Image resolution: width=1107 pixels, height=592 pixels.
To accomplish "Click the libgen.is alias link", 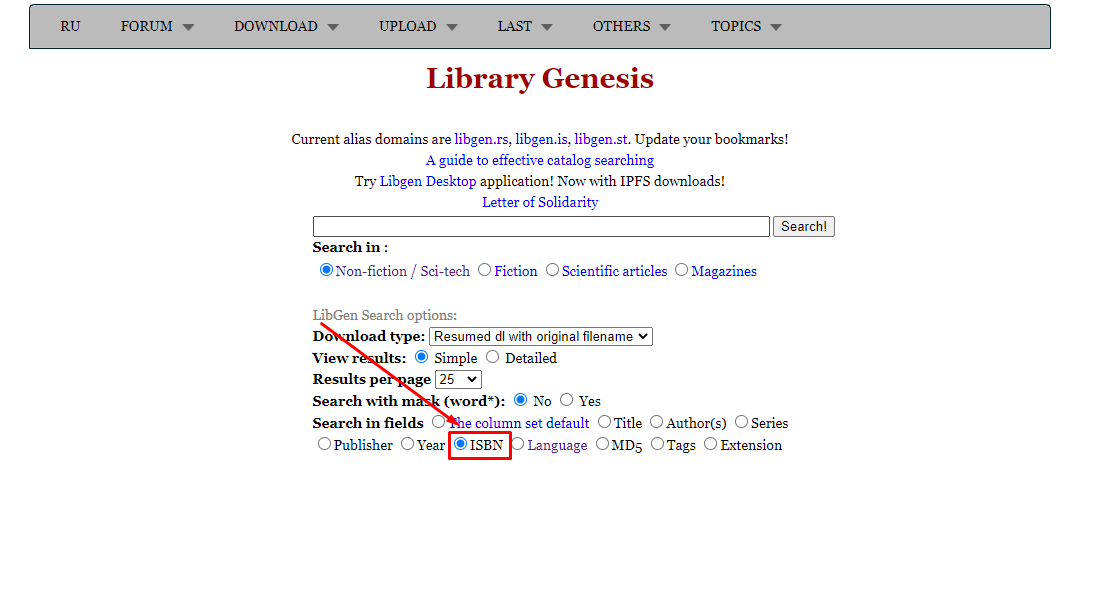I will click(541, 140).
